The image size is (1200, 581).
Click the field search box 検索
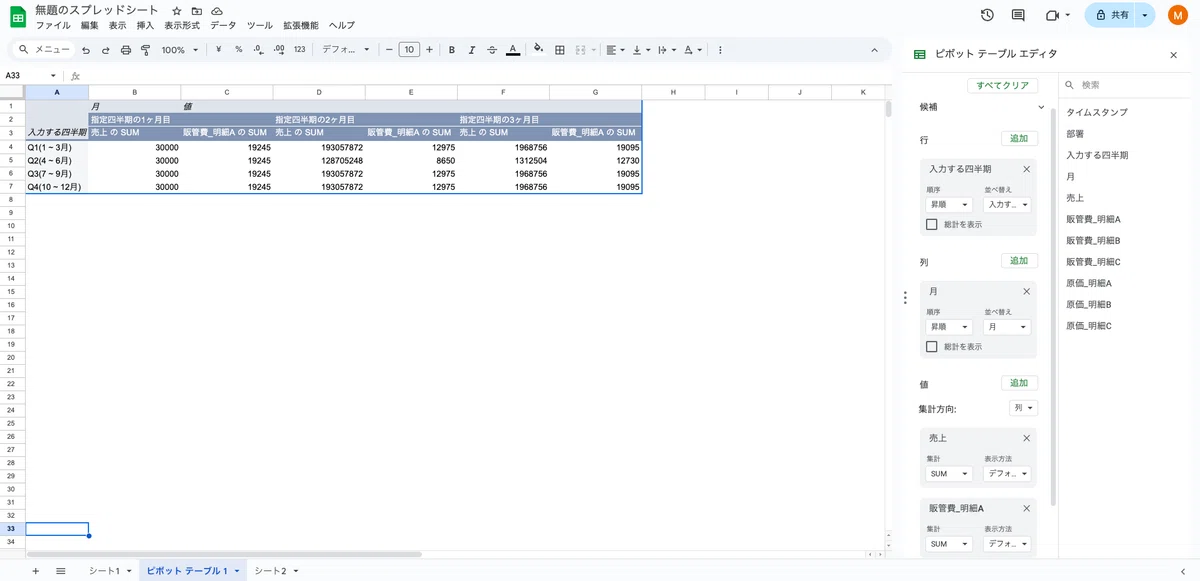tap(1125, 86)
